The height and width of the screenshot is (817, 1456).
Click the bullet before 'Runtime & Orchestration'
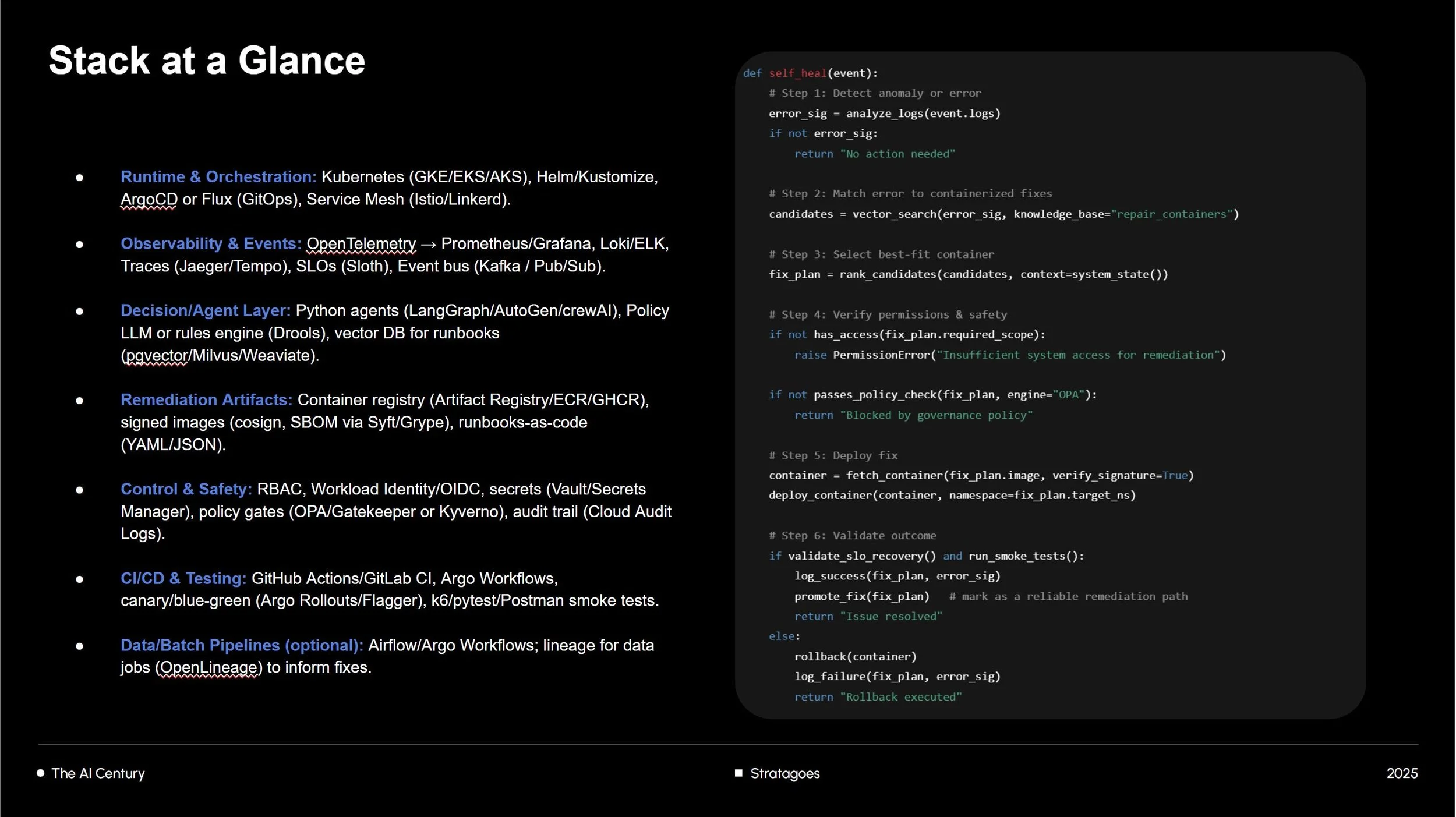pyautogui.click(x=80, y=178)
